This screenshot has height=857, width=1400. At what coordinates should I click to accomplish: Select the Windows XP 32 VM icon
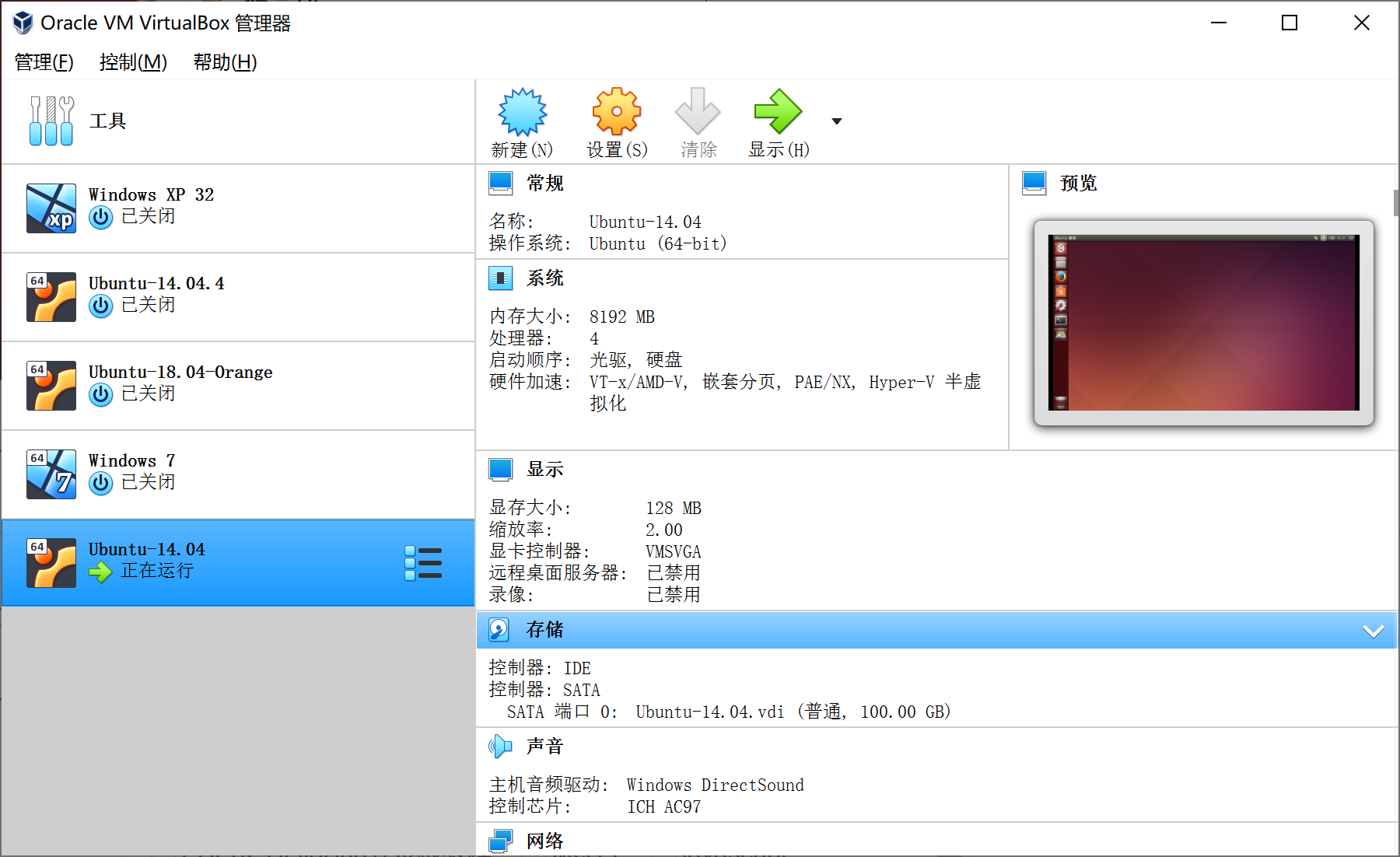pyautogui.click(x=51, y=208)
